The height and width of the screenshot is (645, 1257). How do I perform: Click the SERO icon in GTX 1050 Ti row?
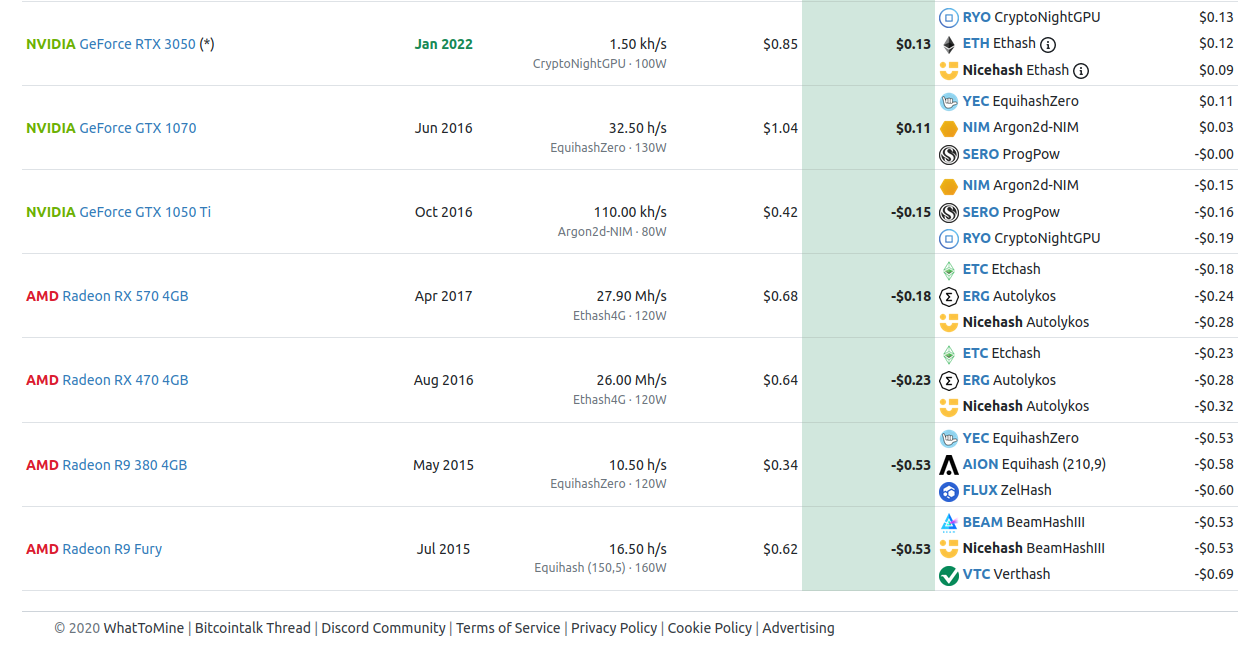pyautogui.click(x=949, y=212)
